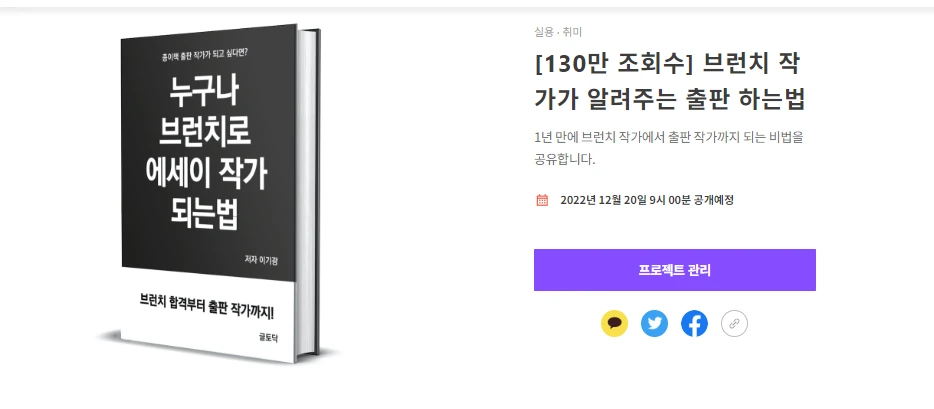Open 프로젝트 관리 purple button
Viewport: 934px width, 409px height.
point(674,270)
